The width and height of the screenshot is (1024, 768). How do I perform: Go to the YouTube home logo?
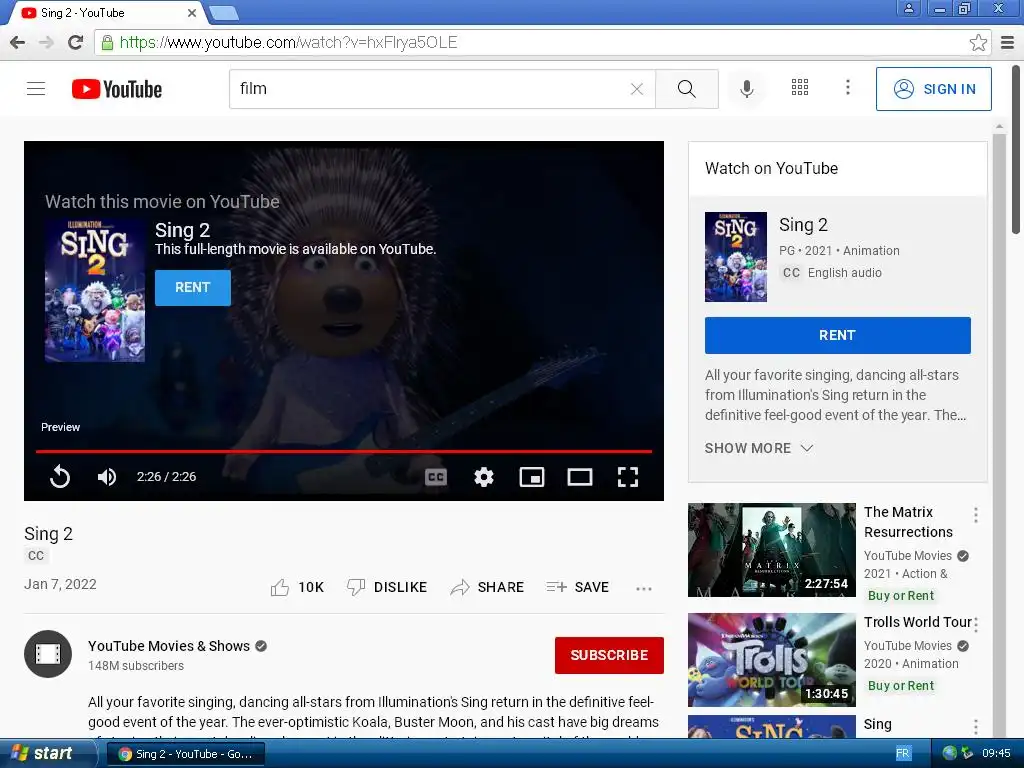click(117, 89)
